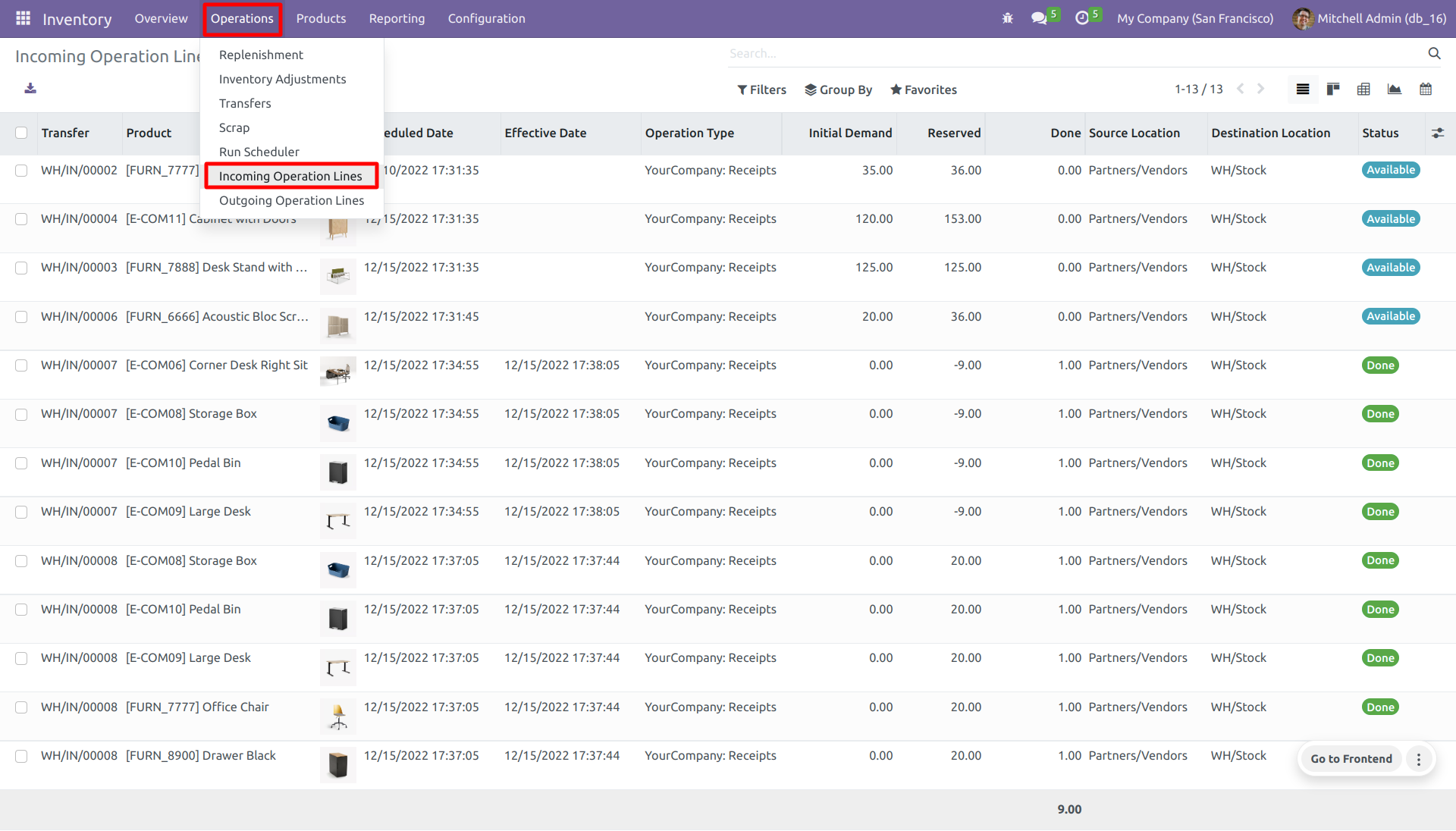Switch to kanban view
Screen dimensions: 1456x831
(1333, 89)
